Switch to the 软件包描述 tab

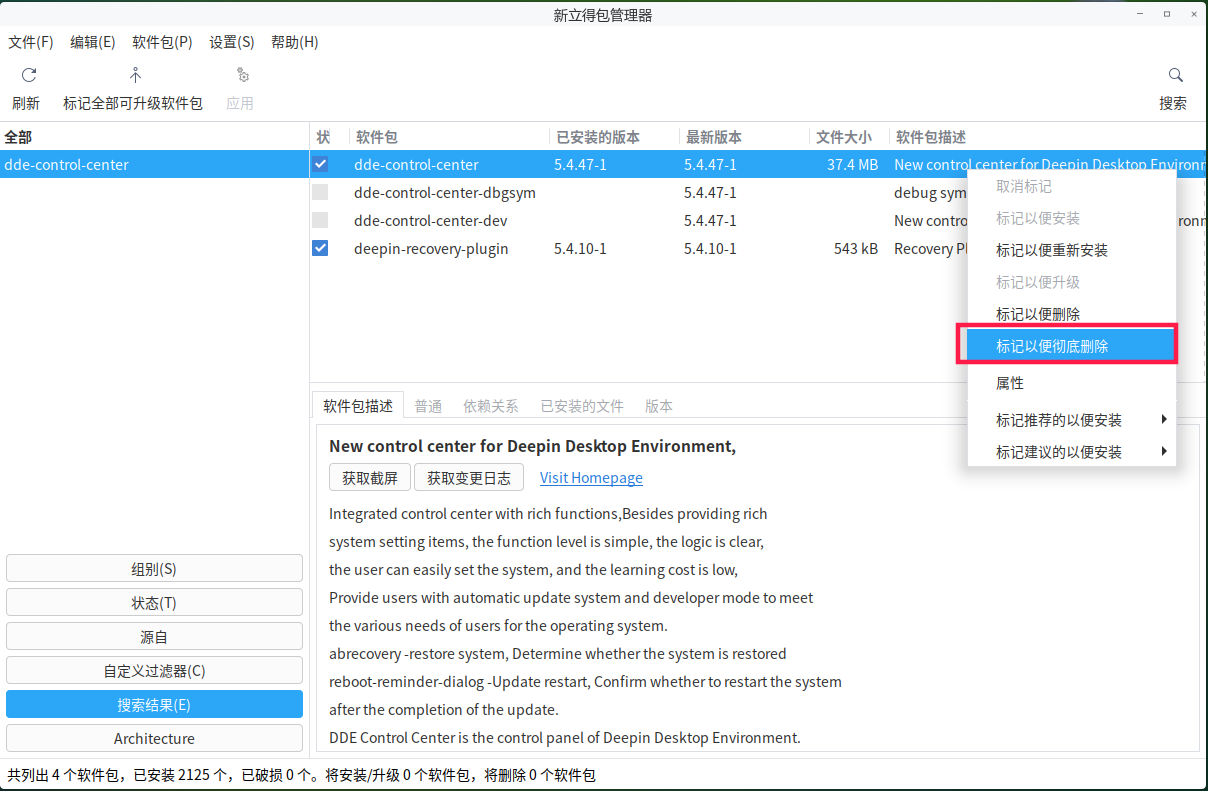358,405
